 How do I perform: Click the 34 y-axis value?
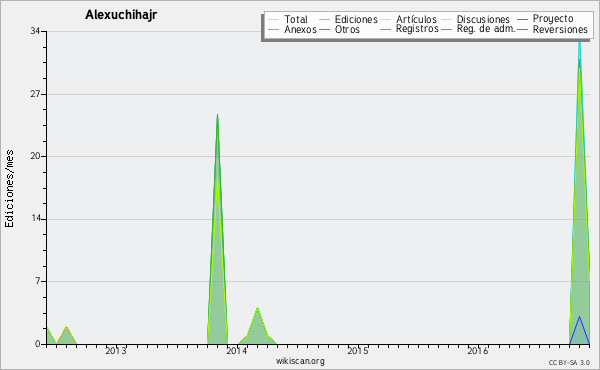tap(35, 31)
